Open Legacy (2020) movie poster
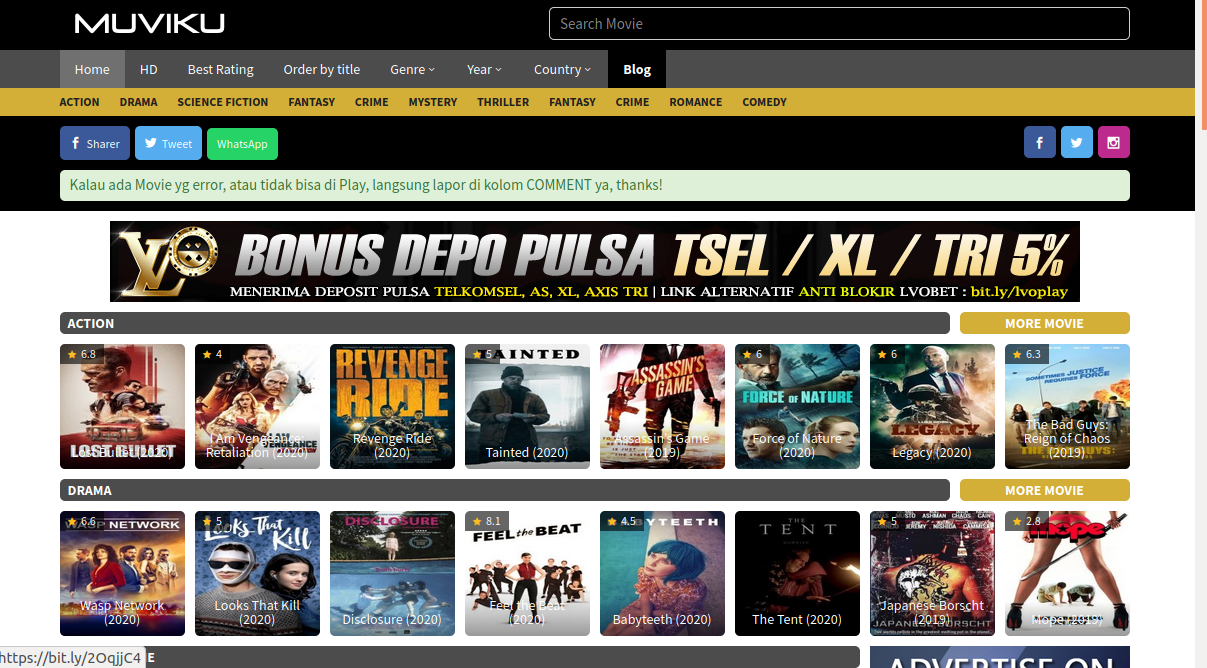1207x668 pixels. click(932, 406)
